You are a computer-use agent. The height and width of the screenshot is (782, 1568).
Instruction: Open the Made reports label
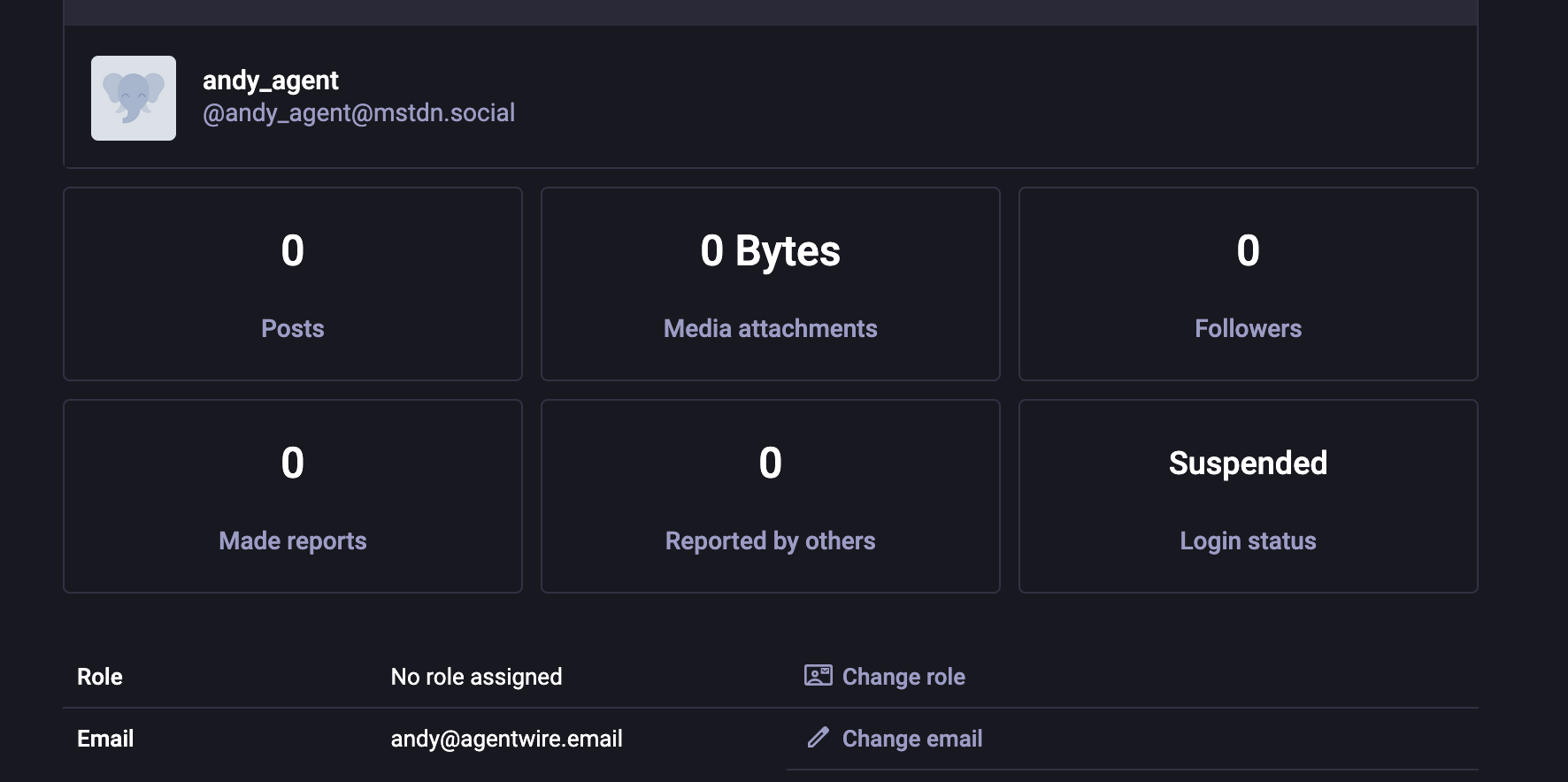click(293, 541)
